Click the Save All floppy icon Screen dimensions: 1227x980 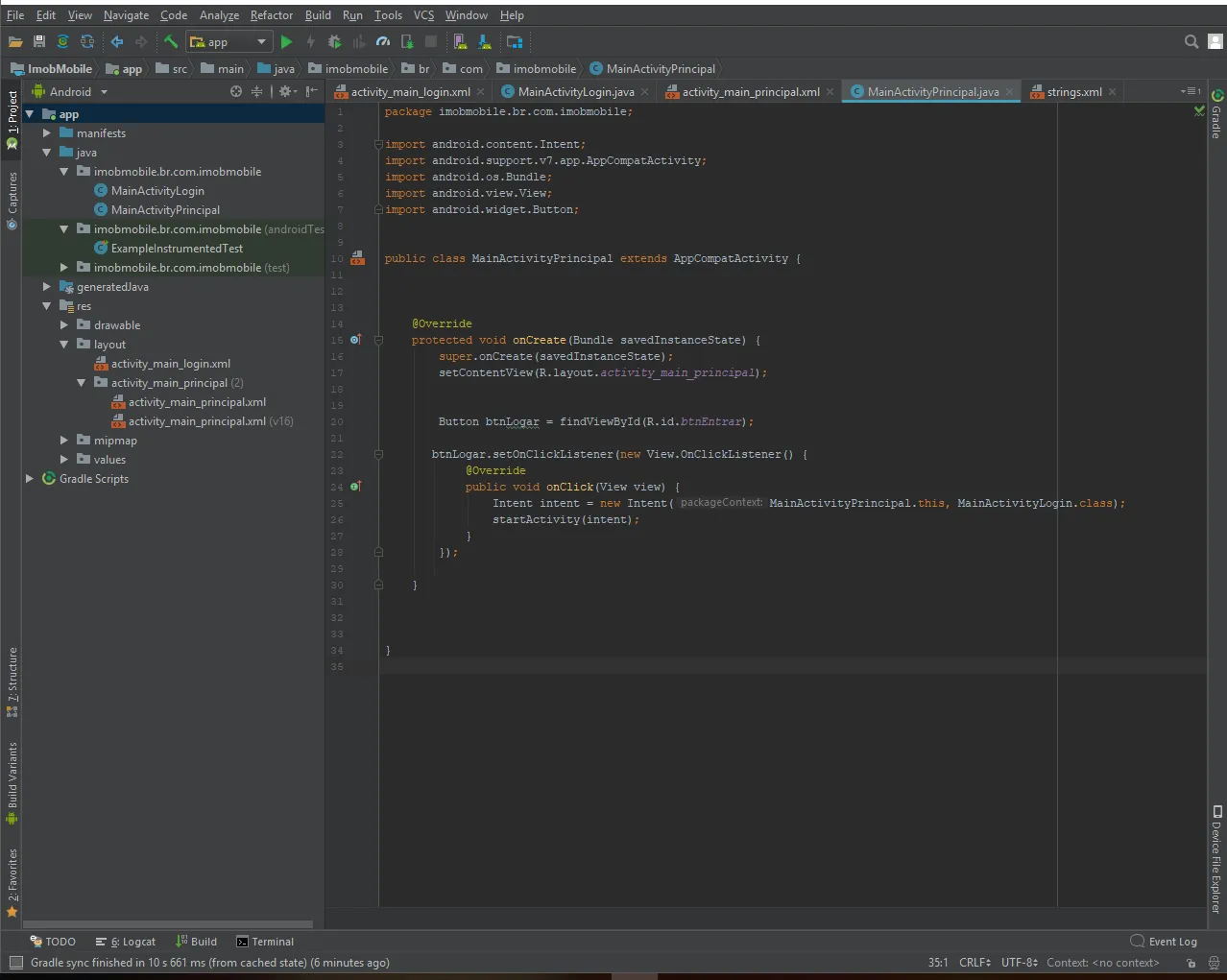[39, 41]
